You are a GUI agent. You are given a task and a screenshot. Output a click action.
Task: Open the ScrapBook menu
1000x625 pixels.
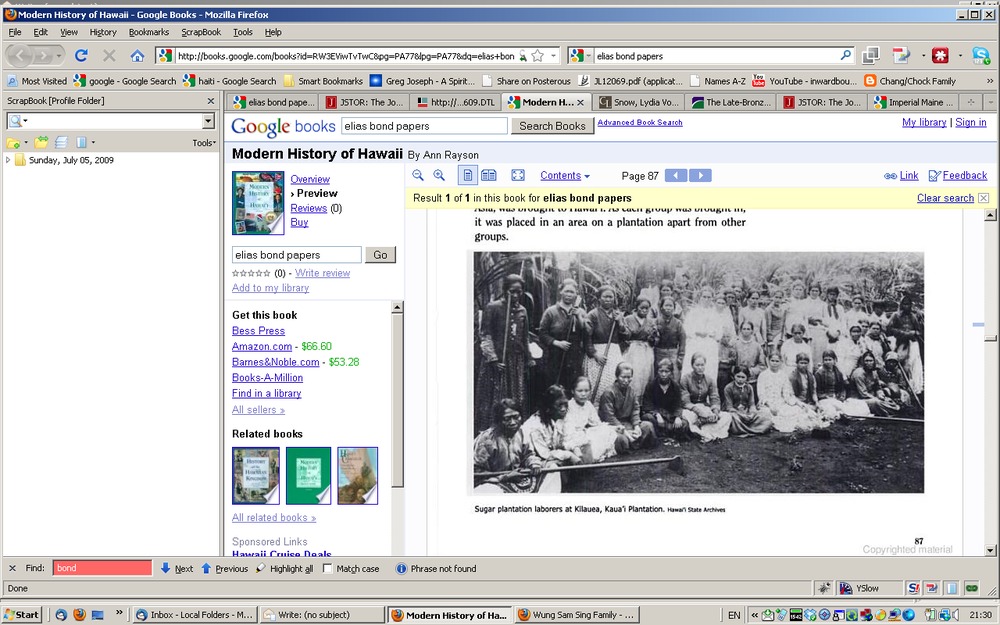point(201,32)
